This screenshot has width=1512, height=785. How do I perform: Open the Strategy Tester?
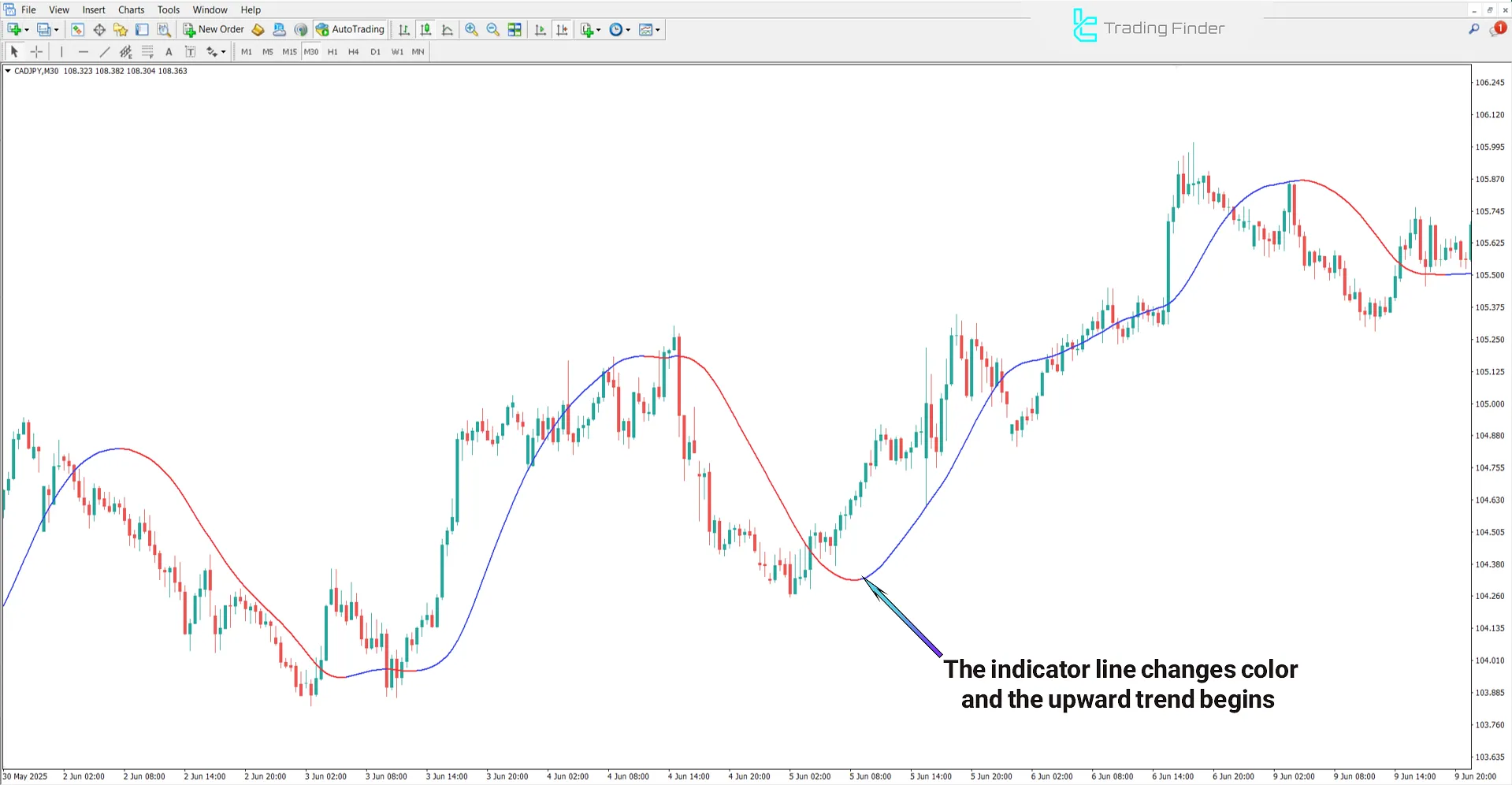coord(164,29)
